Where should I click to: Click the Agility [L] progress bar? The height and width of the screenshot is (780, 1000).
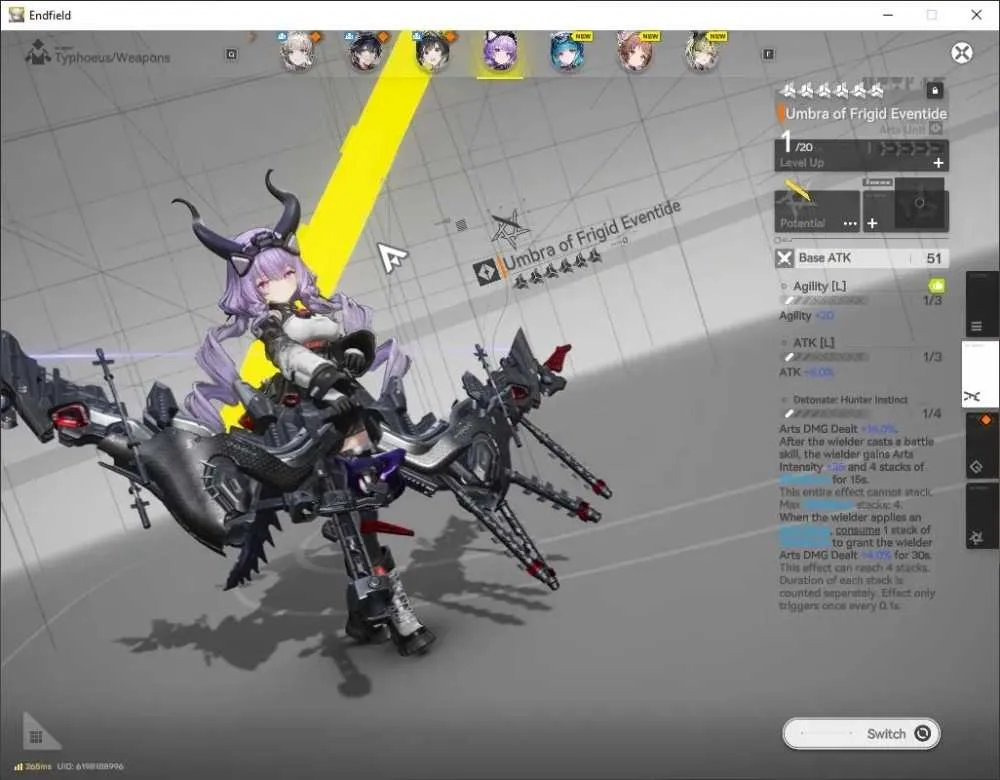click(x=824, y=300)
